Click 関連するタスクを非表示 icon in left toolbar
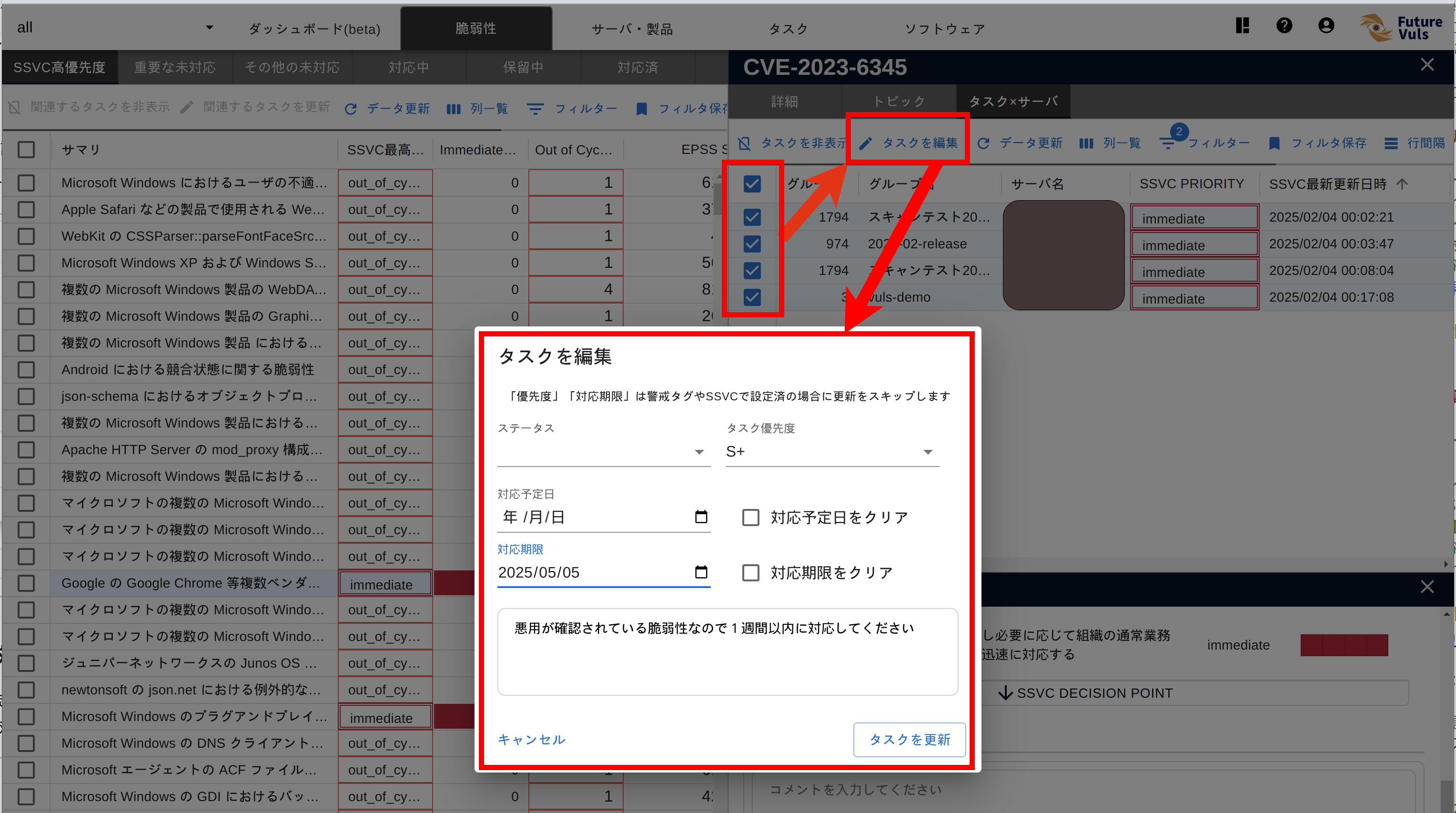The height and width of the screenshot is (813, 1456). [15, 107]
